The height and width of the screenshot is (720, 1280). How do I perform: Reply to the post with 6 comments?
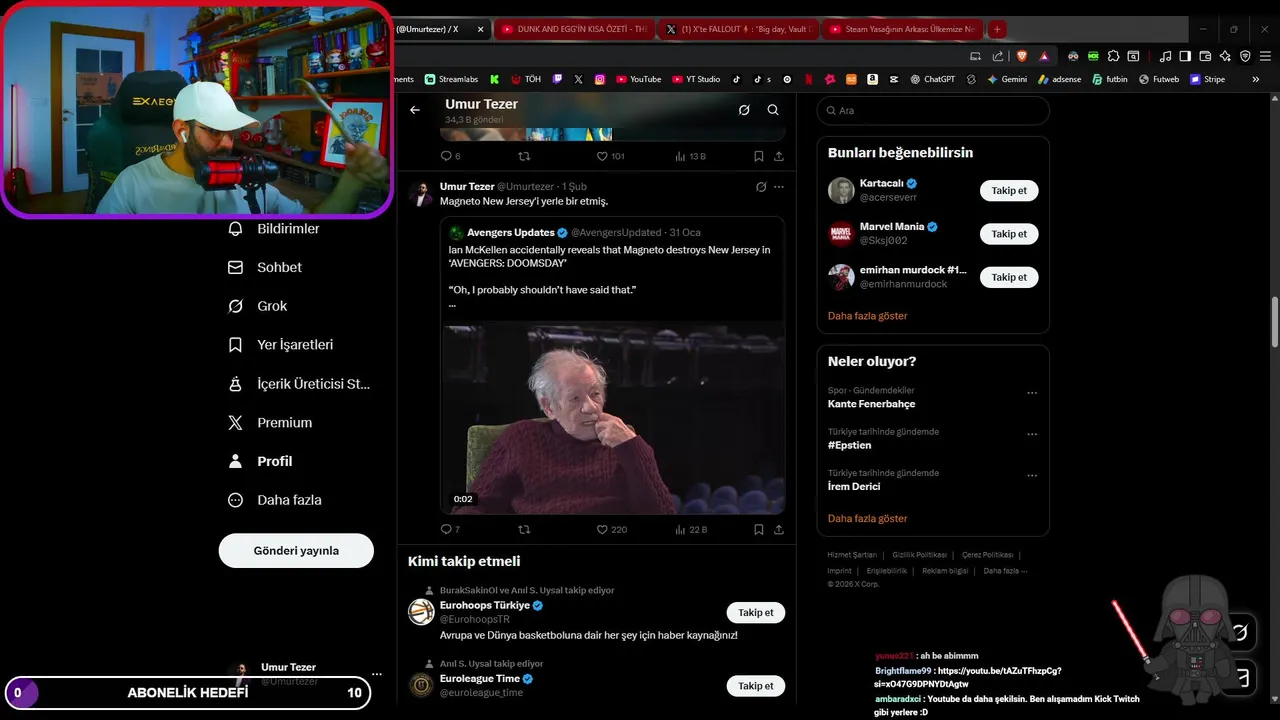[x=450, y=156]
